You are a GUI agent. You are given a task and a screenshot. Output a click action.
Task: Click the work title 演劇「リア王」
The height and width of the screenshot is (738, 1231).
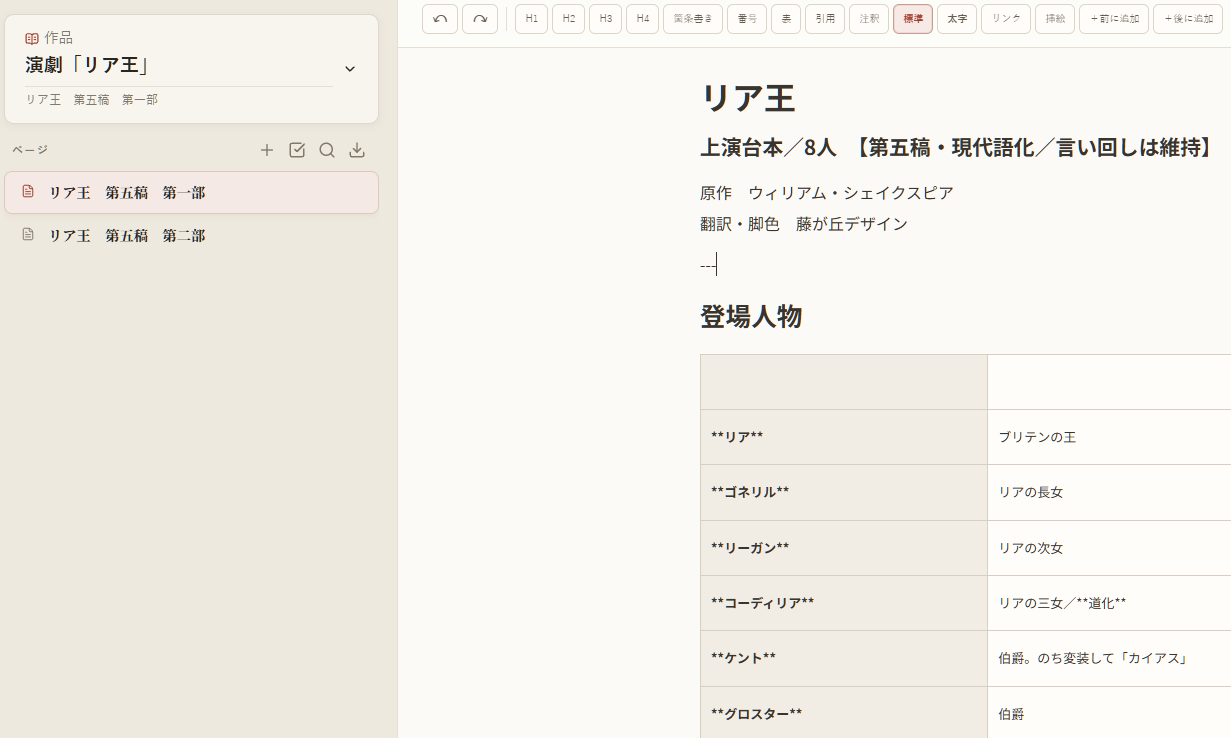[x=88, y=66]
